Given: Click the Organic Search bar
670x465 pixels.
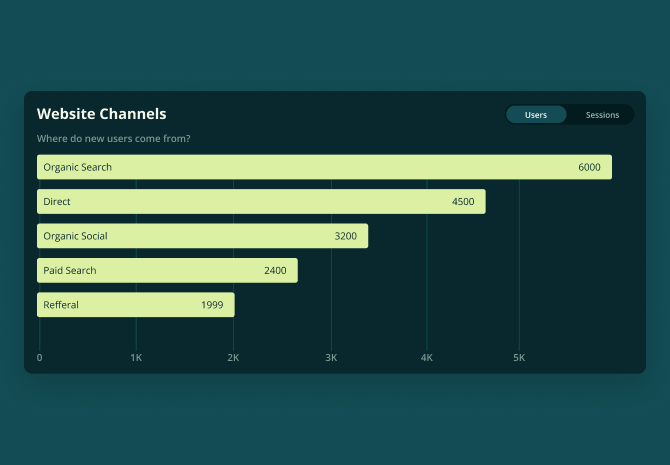Looking at the screenshot, I should click(324, 167).
